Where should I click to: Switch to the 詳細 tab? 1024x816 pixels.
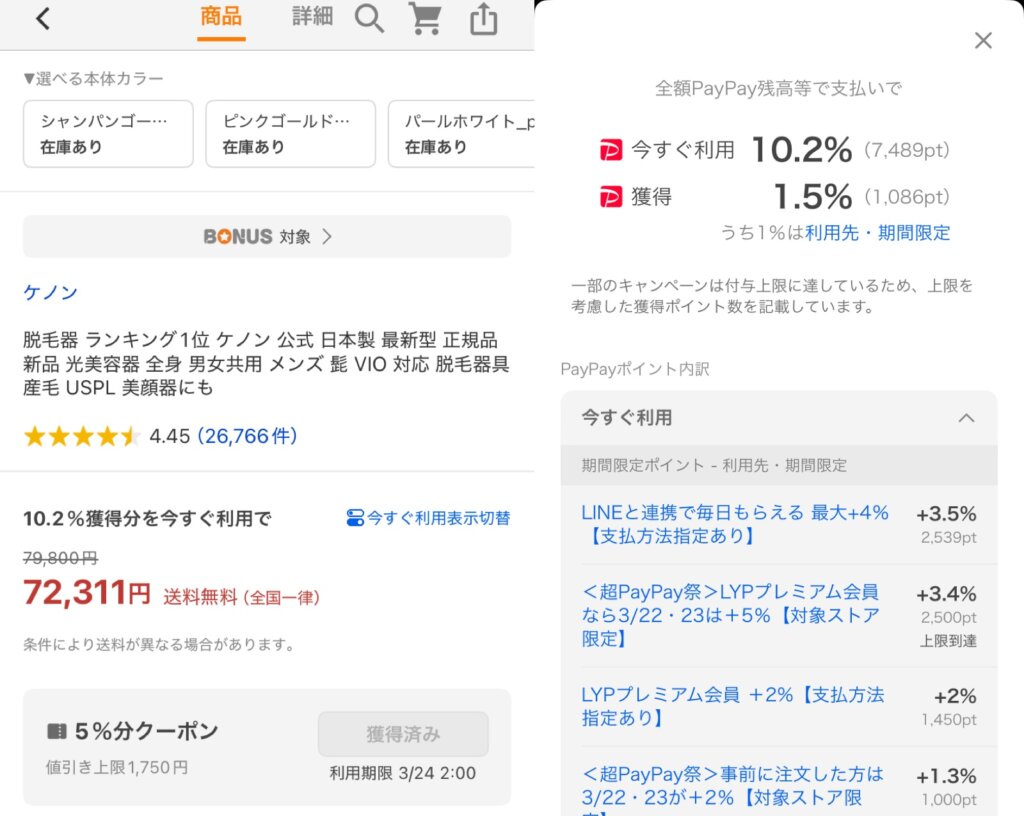coord(312,16)
